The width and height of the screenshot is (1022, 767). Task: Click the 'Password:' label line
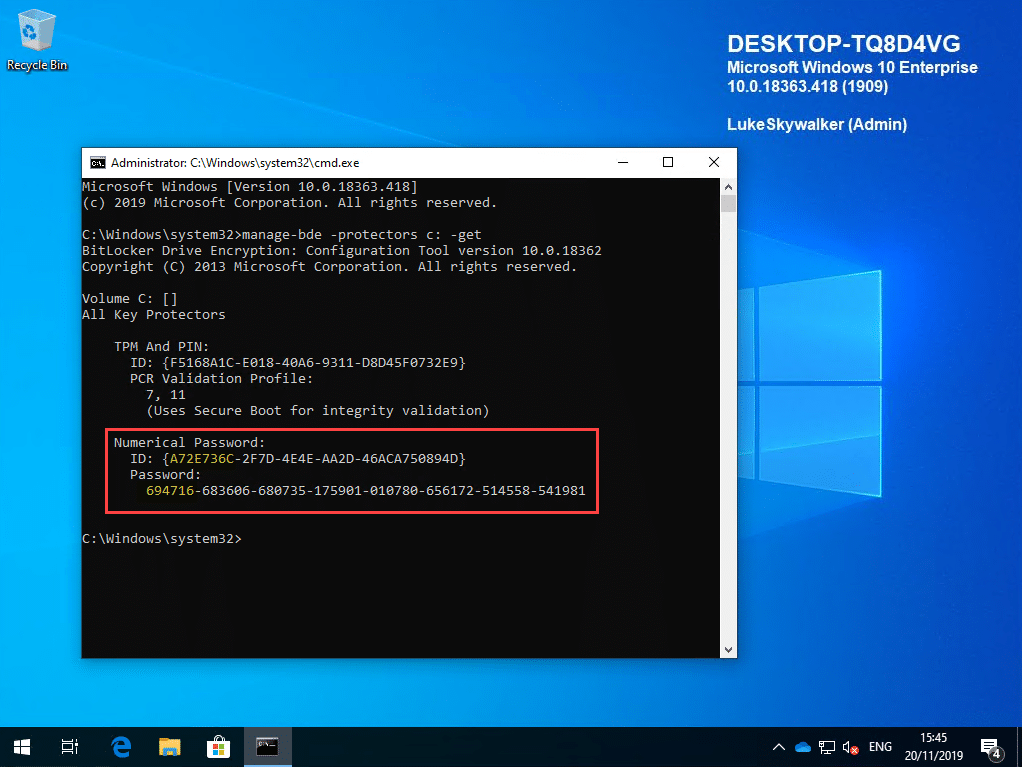click(166, 474)
